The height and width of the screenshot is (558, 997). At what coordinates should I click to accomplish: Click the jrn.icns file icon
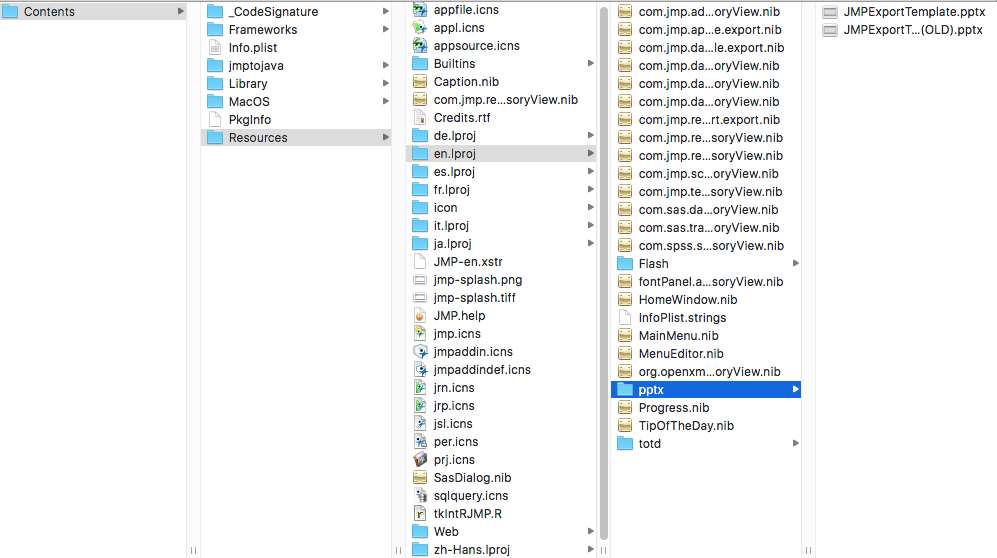coord(420,387)
